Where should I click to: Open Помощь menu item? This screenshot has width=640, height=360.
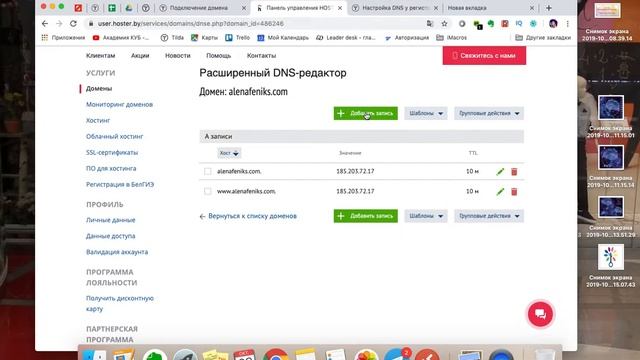click(x=218, y=56)
